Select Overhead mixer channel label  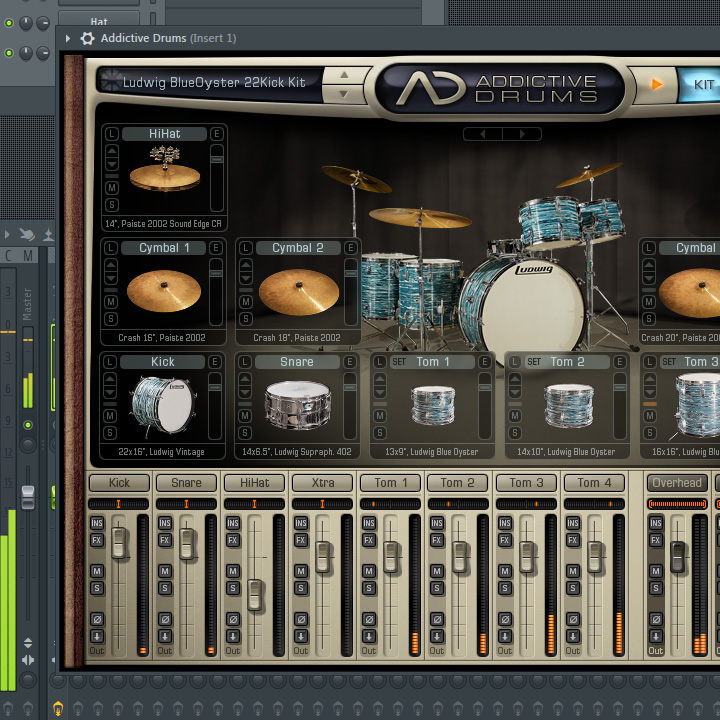[677, 483]
